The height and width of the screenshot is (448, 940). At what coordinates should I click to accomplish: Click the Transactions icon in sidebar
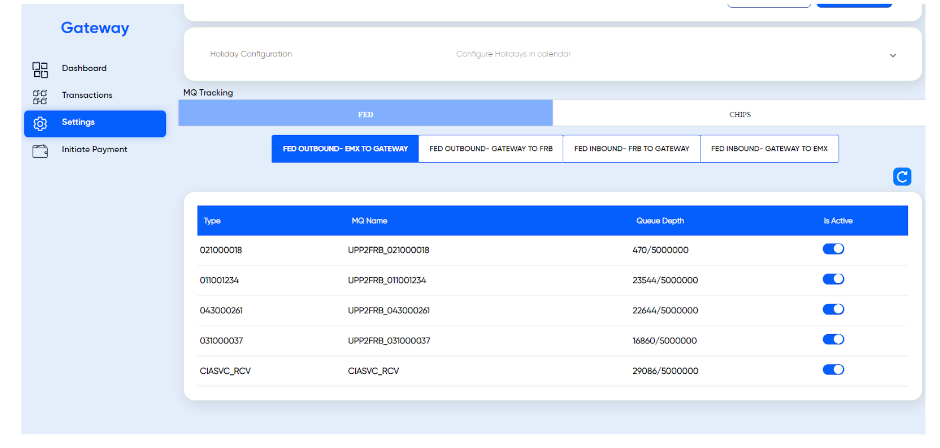[x=40, y=96]
